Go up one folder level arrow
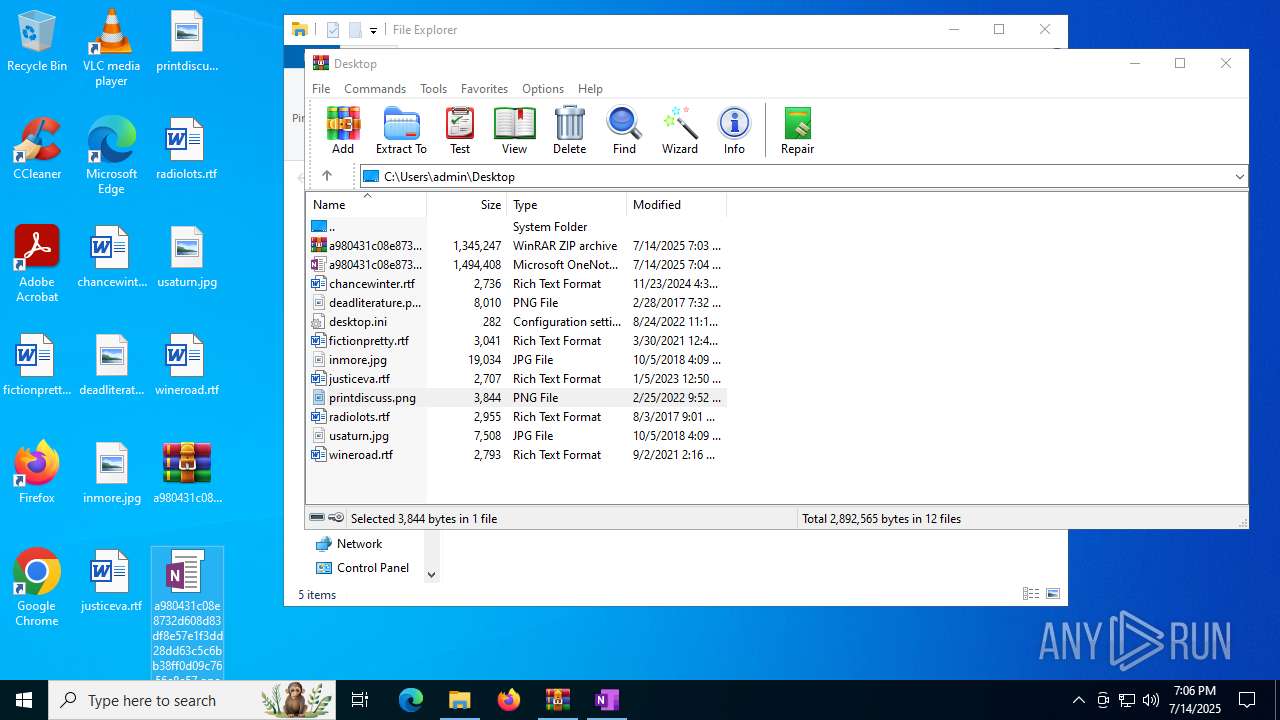The image size is (1280, 720). click(x=327, y=176)
